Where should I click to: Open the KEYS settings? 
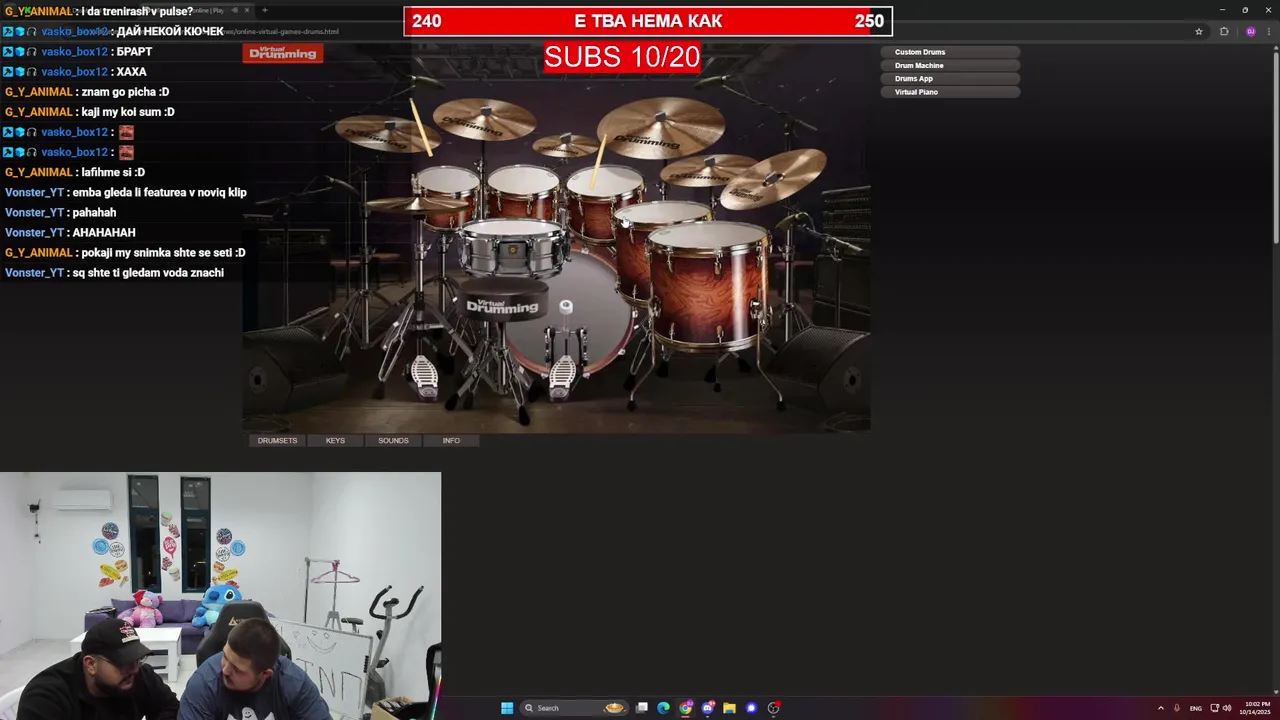click(x=335, y=440)
